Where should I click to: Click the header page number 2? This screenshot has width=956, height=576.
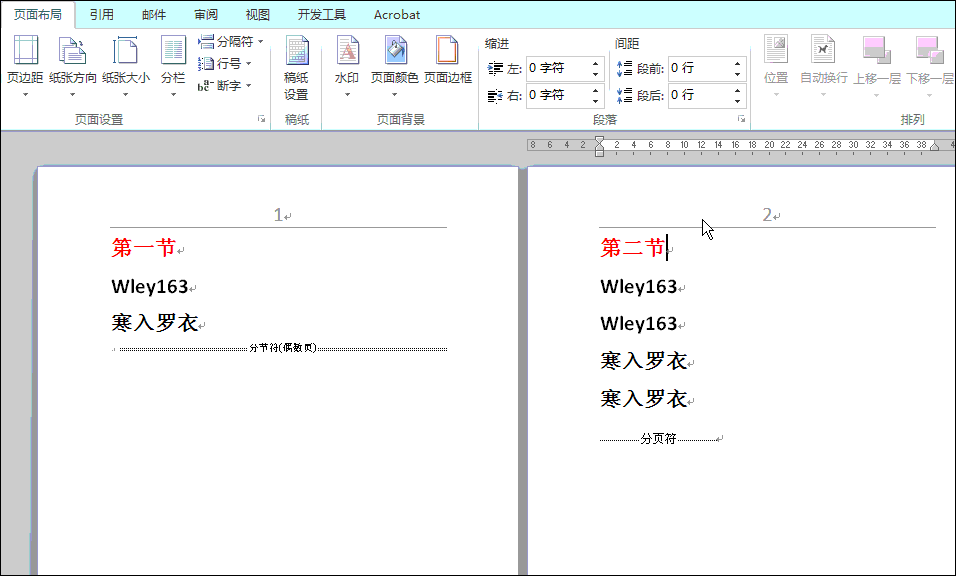767,215
